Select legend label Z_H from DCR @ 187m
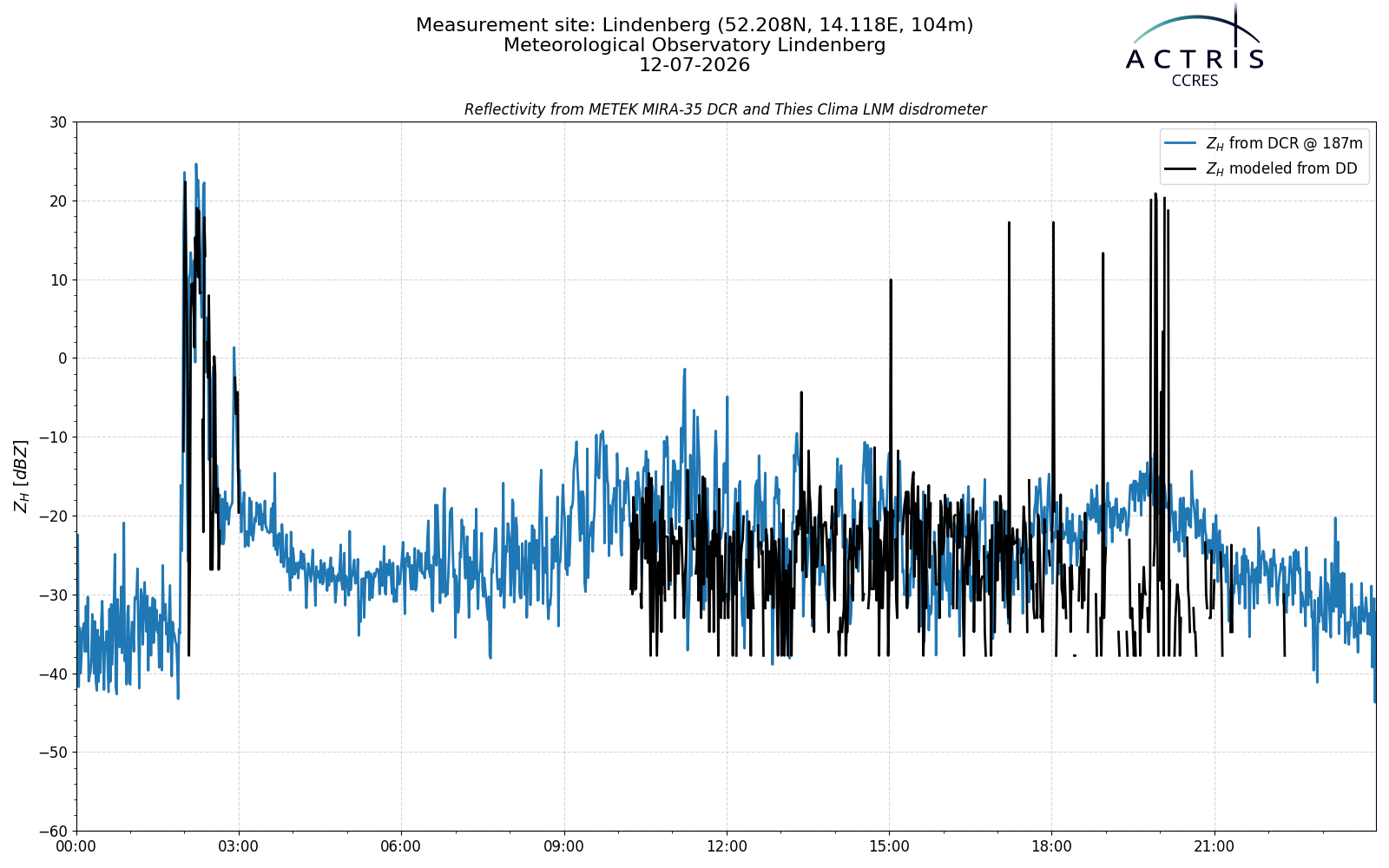The image size is (1389, 868). pos(1284,143)
